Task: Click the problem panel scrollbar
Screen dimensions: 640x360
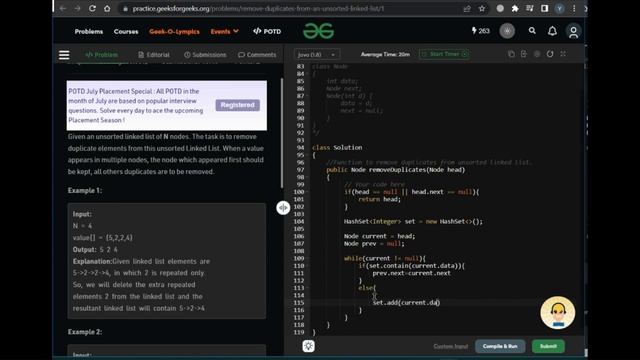Action: pos(281,133)
